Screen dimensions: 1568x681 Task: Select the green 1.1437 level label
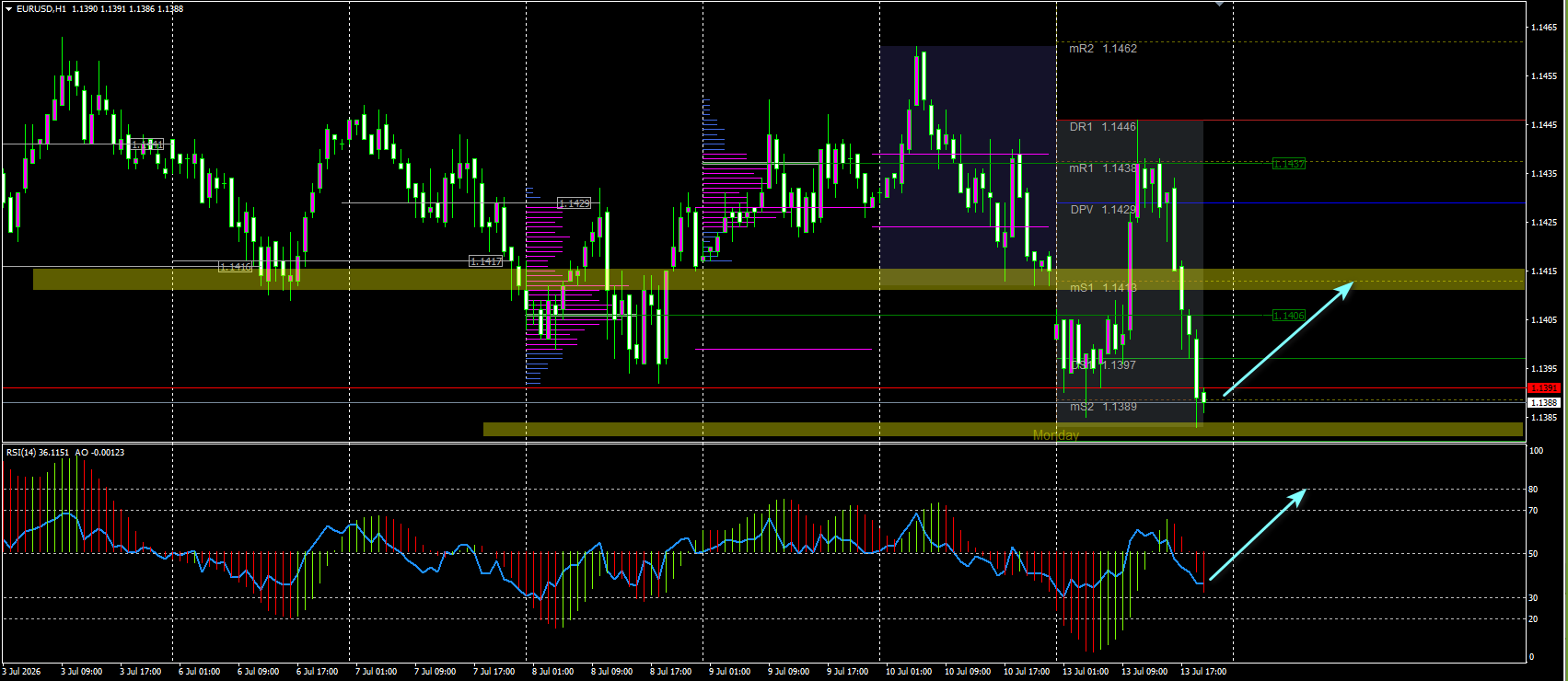[1289, 164]
